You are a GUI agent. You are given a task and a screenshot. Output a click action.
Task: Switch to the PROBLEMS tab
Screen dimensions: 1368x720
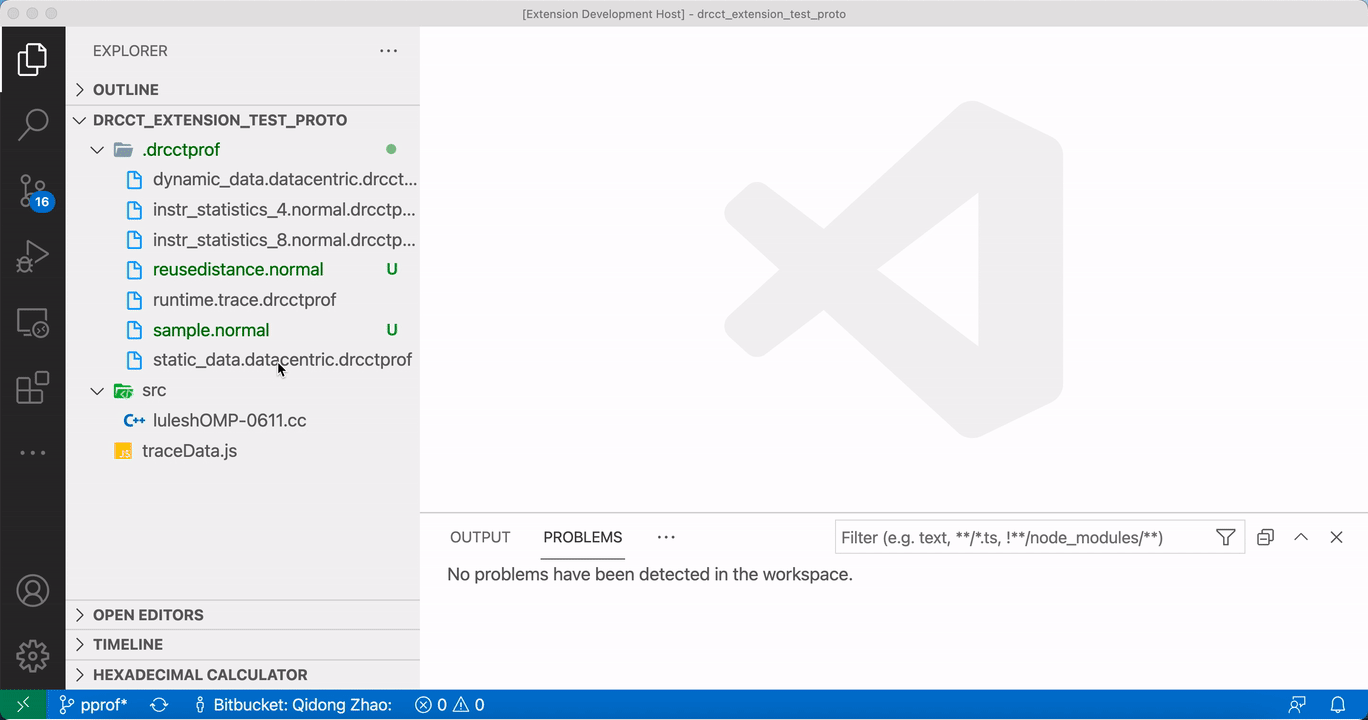click(x=583, y=538)
